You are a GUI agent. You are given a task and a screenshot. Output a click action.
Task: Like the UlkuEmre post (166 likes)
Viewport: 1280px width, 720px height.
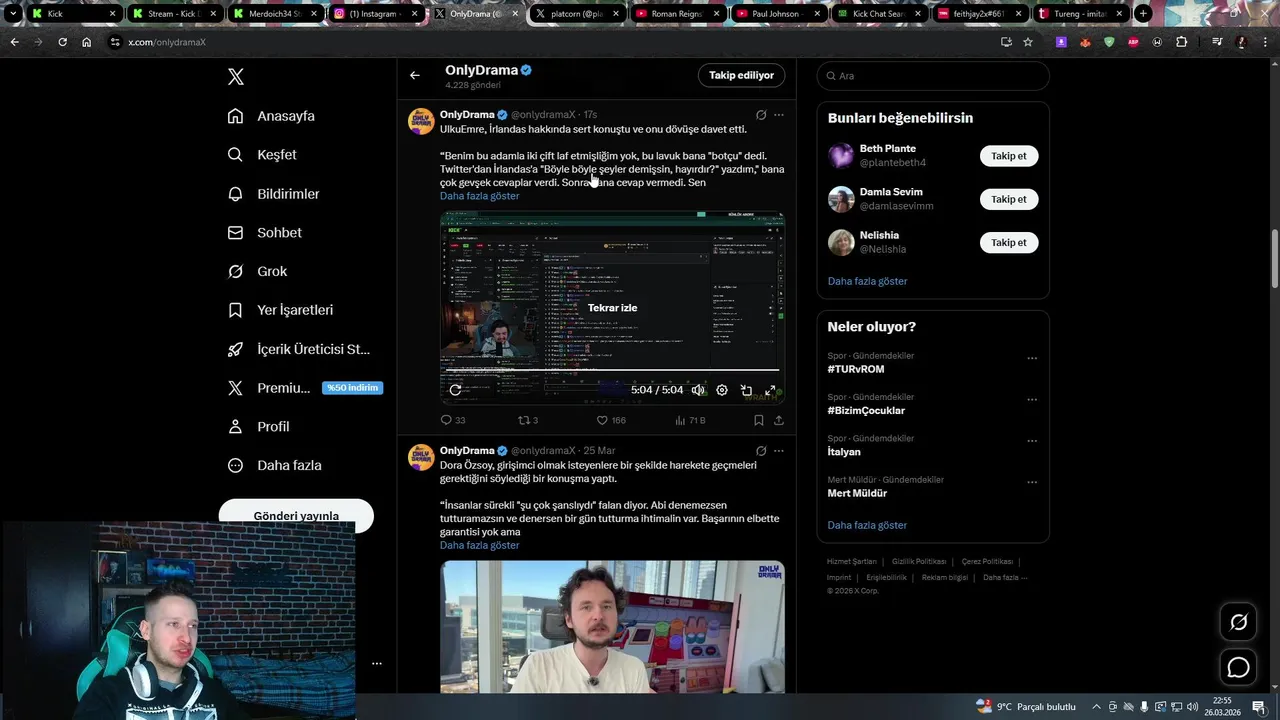tap(611, 420)
